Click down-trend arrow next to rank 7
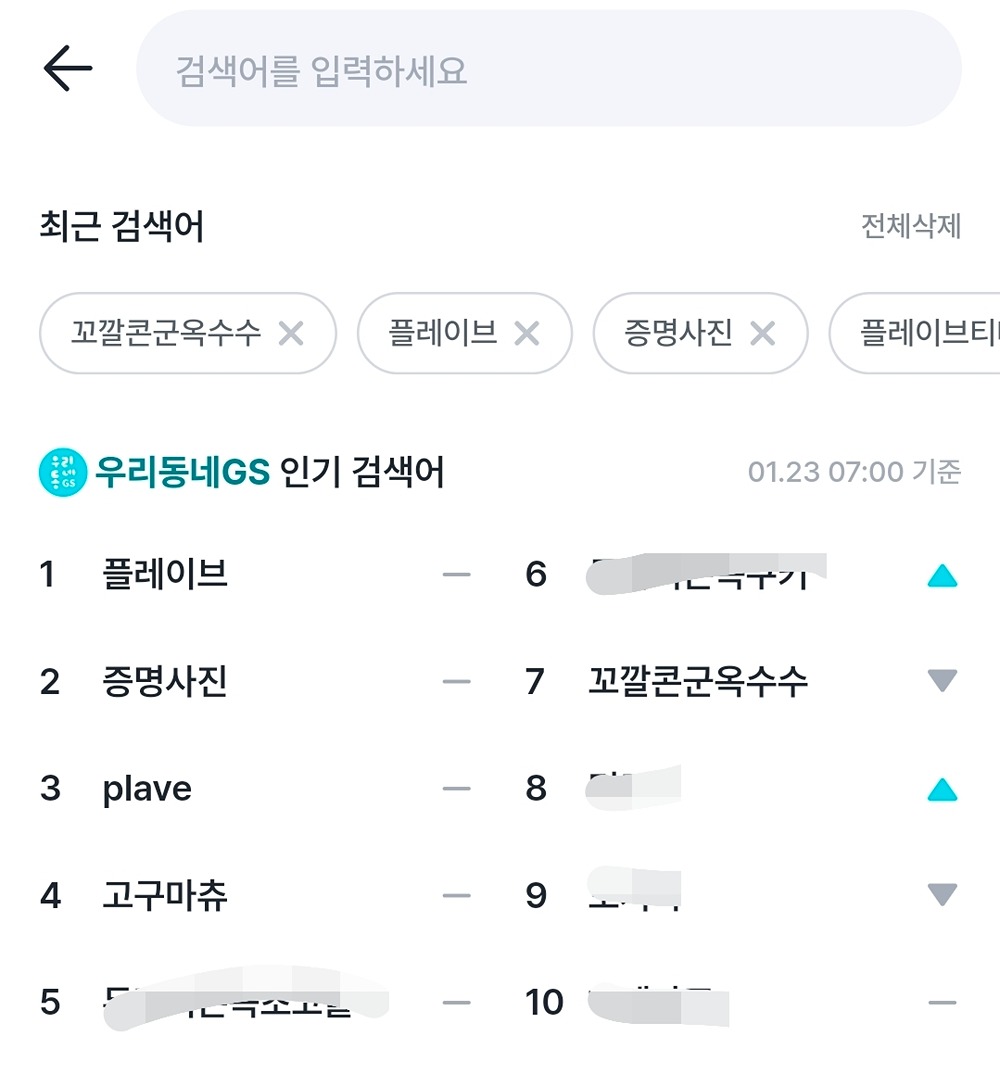 942,682
